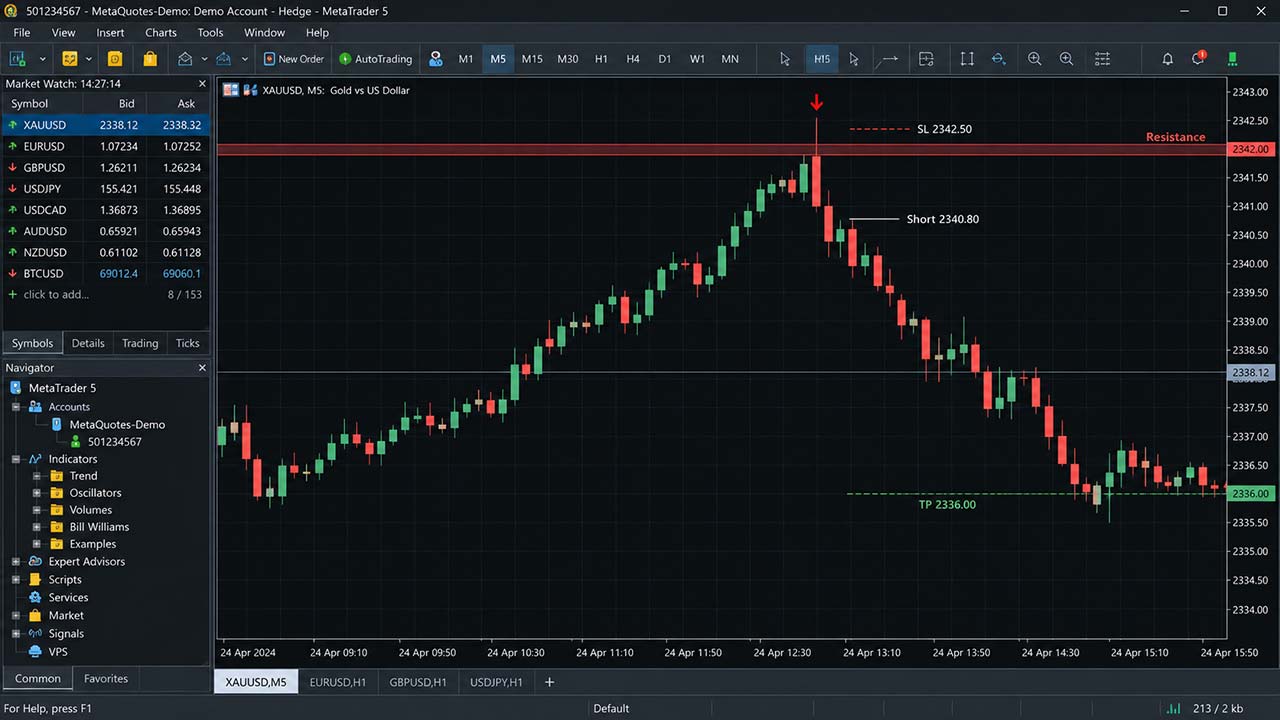Expand the dropdown after the envelope icon
This screenshot has width=1280, height=720.
pyautogui.click(x=206, y=59)
